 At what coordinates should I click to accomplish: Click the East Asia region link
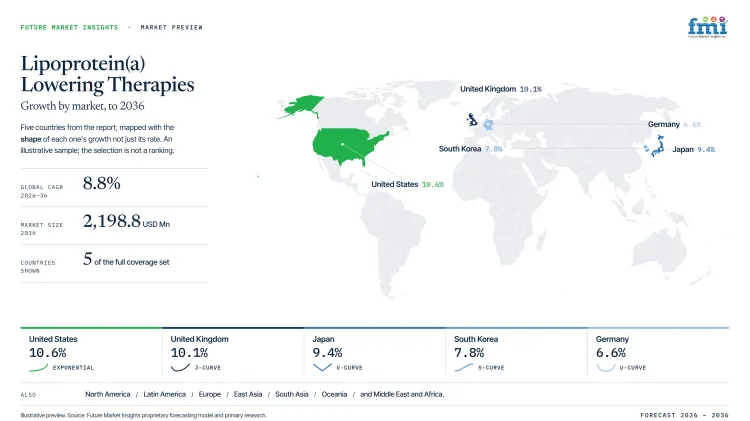248,394
